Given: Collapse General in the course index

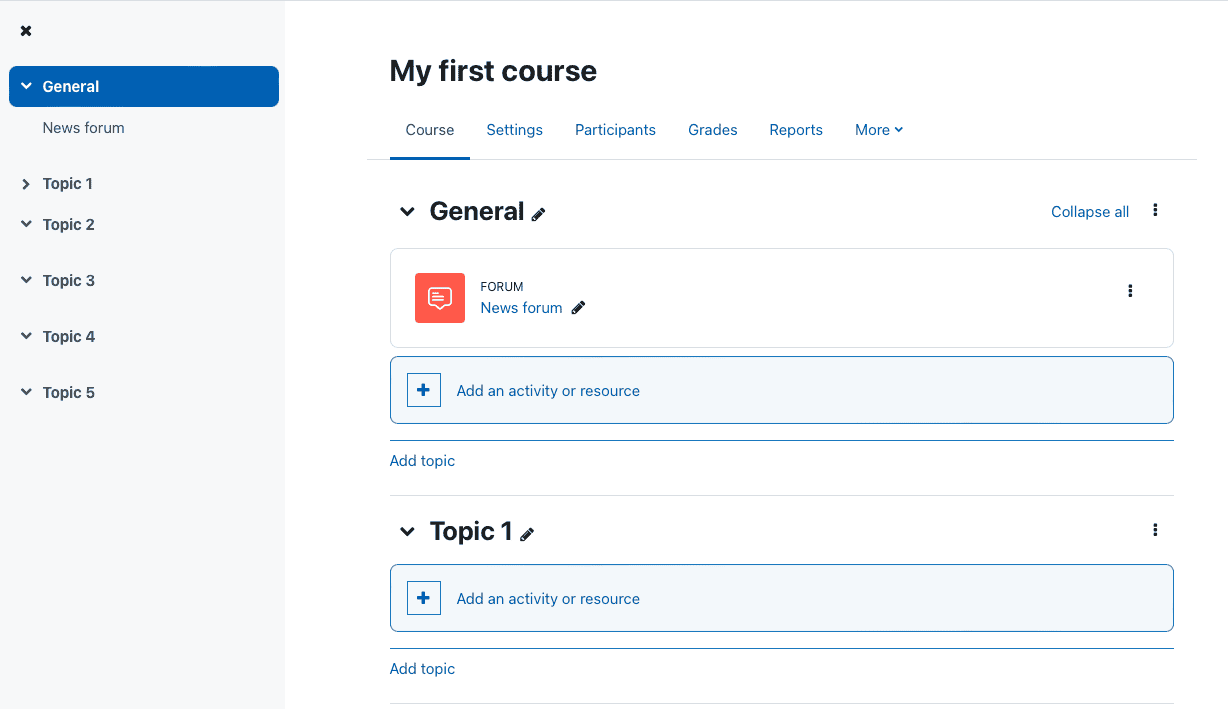Looking at the screenshot, I should tap(26, 86).
